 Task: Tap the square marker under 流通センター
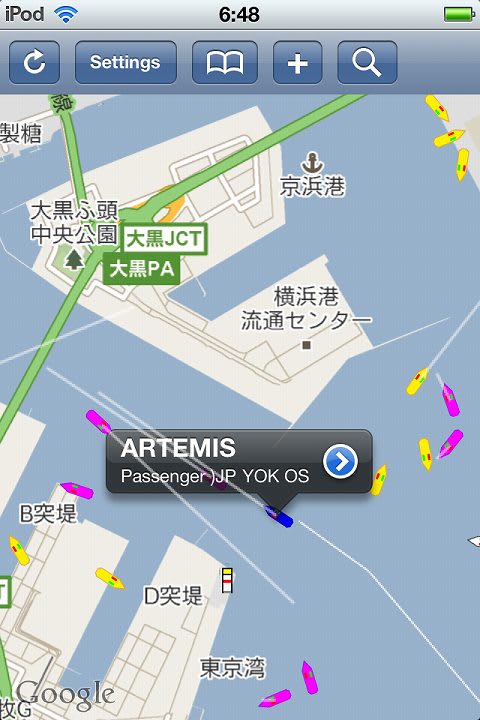click(307, 345)
